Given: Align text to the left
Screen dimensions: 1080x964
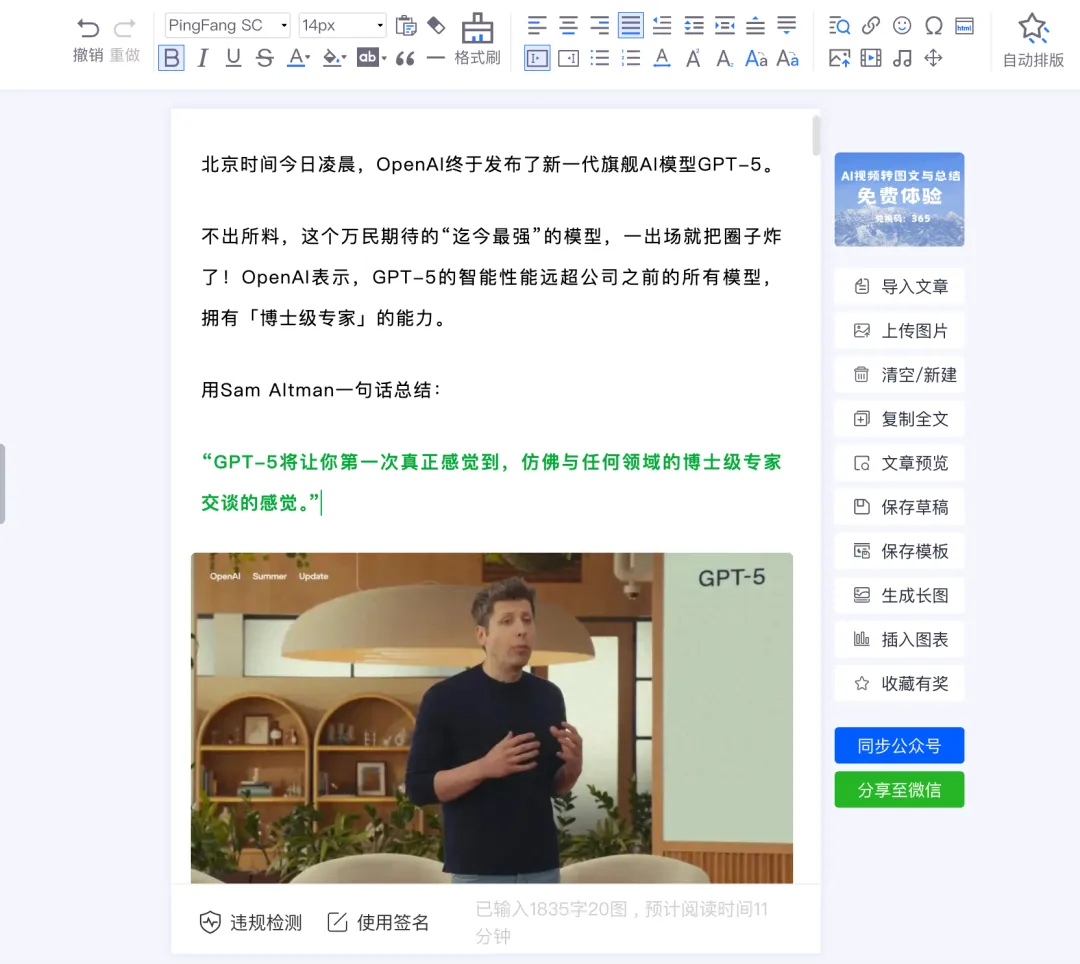Looking at the screenshot, I should click(537, 25).
